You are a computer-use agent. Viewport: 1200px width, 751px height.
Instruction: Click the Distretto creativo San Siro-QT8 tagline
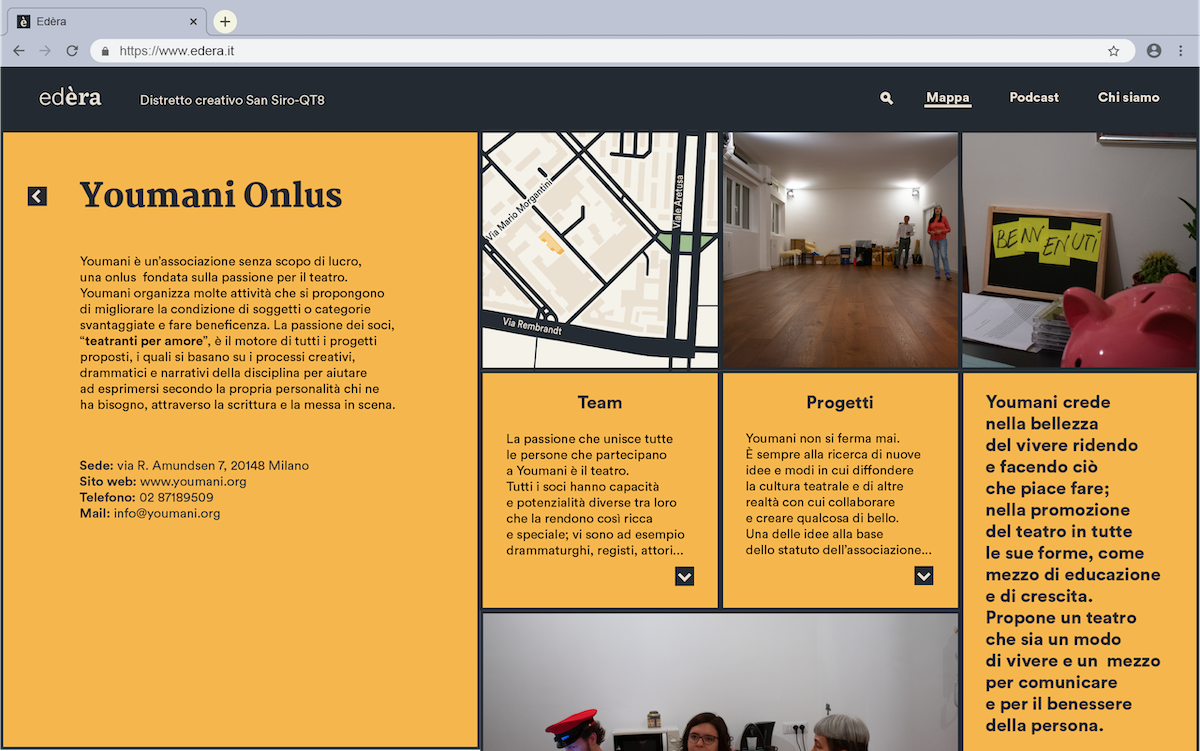tap(232, 100)
